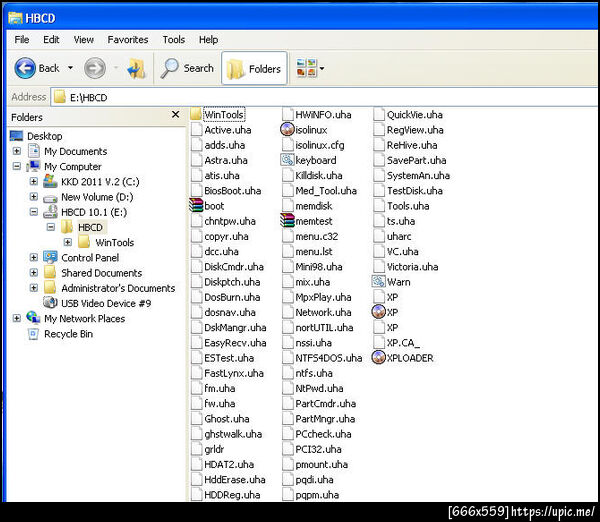Select the memtest archive file icon

(287, 221)
